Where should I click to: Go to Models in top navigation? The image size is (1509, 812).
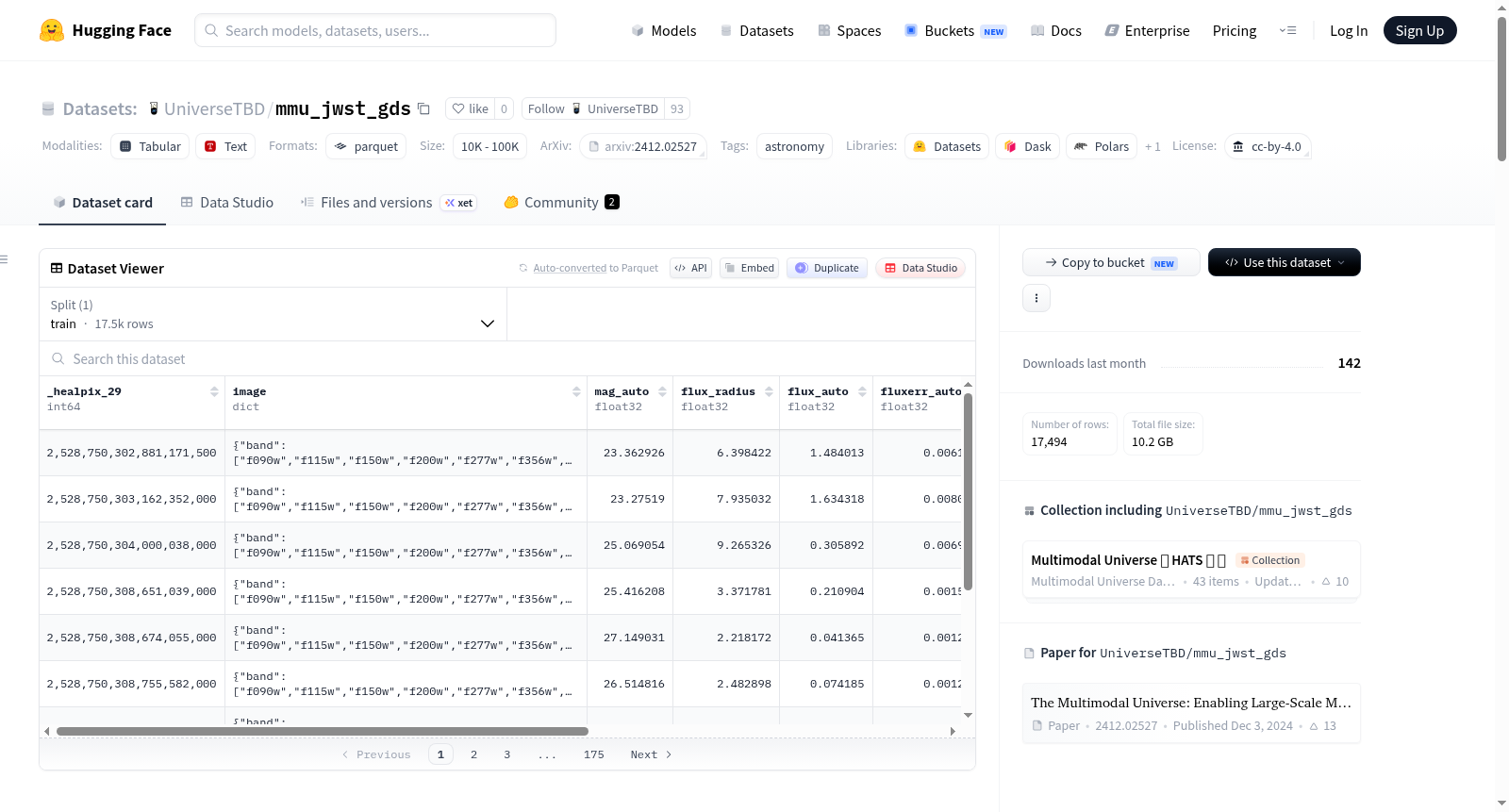coord(664,30)
